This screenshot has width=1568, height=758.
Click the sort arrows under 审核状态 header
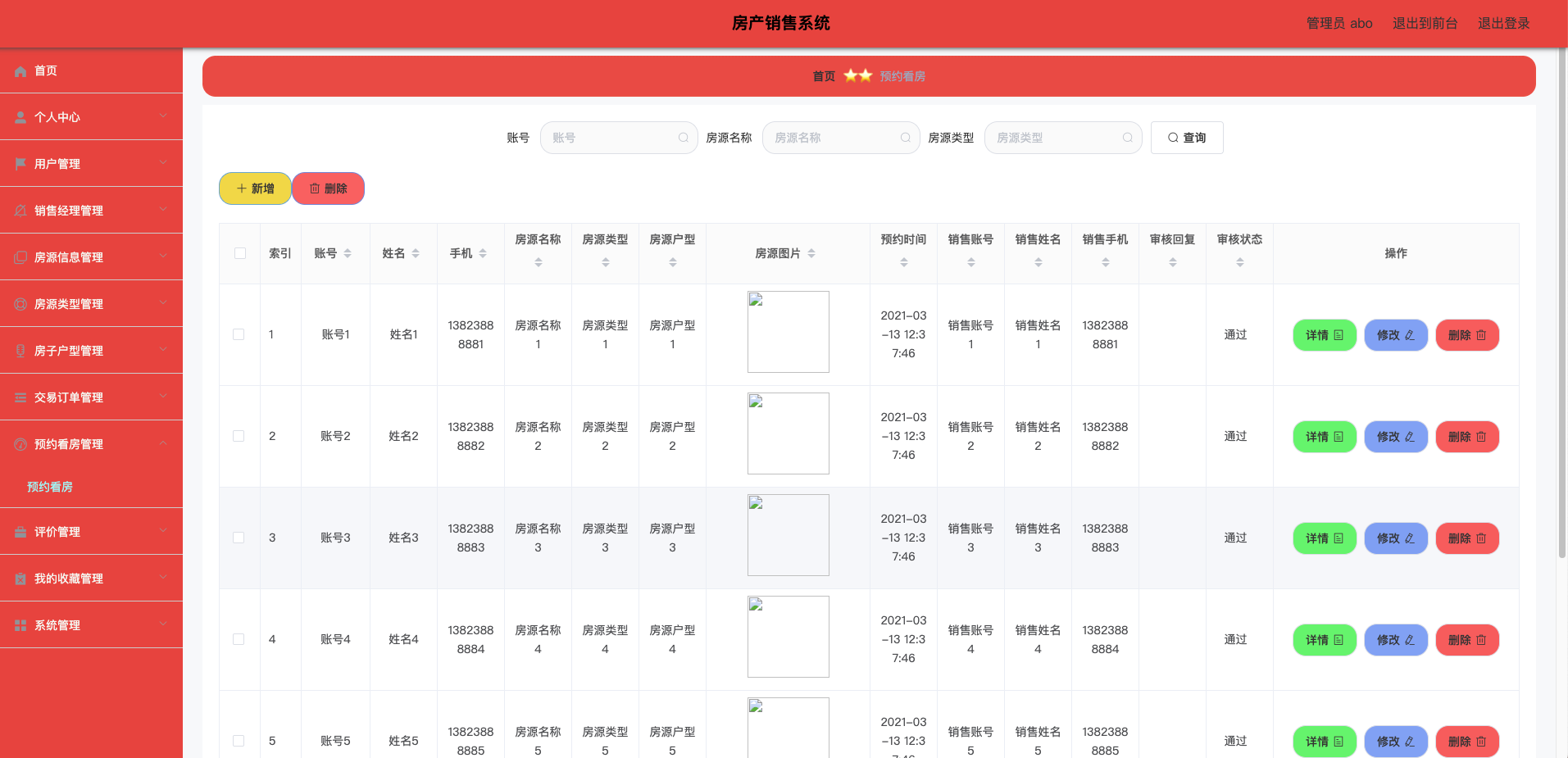pyautogui.click(x=1240, y=263)
